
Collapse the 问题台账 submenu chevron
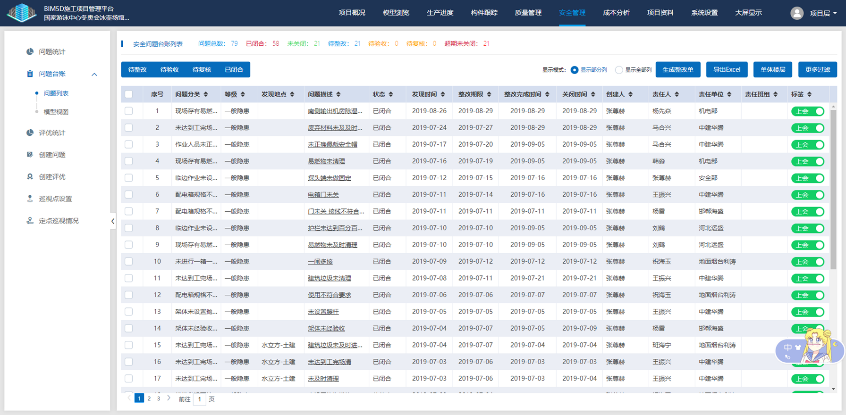tap(94, 74)
